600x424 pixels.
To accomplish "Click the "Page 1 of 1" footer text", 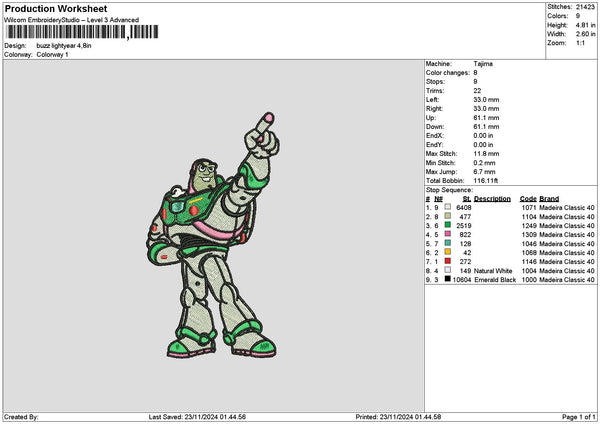I will [579, 417].
